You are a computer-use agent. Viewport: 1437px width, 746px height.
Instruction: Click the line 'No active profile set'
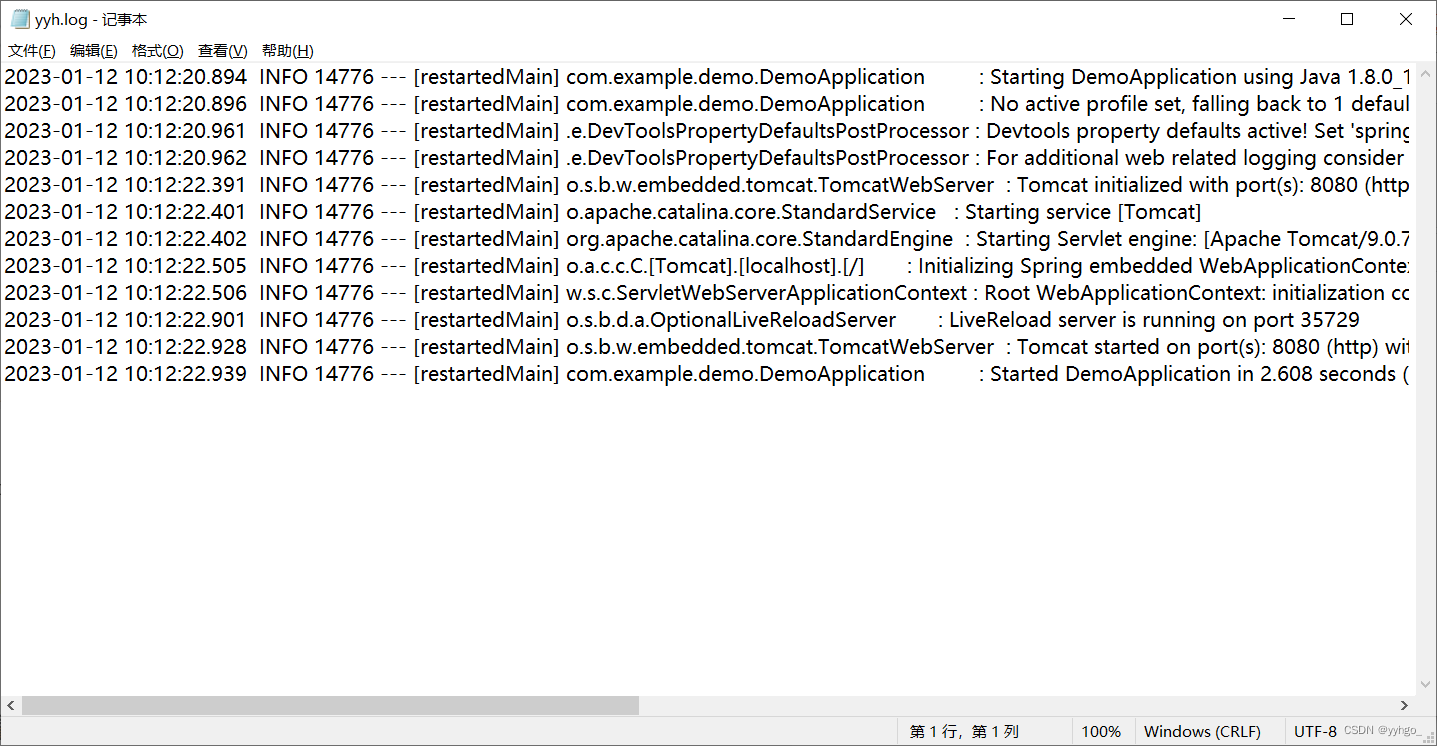pyautogui.click(x=707, y=104)
